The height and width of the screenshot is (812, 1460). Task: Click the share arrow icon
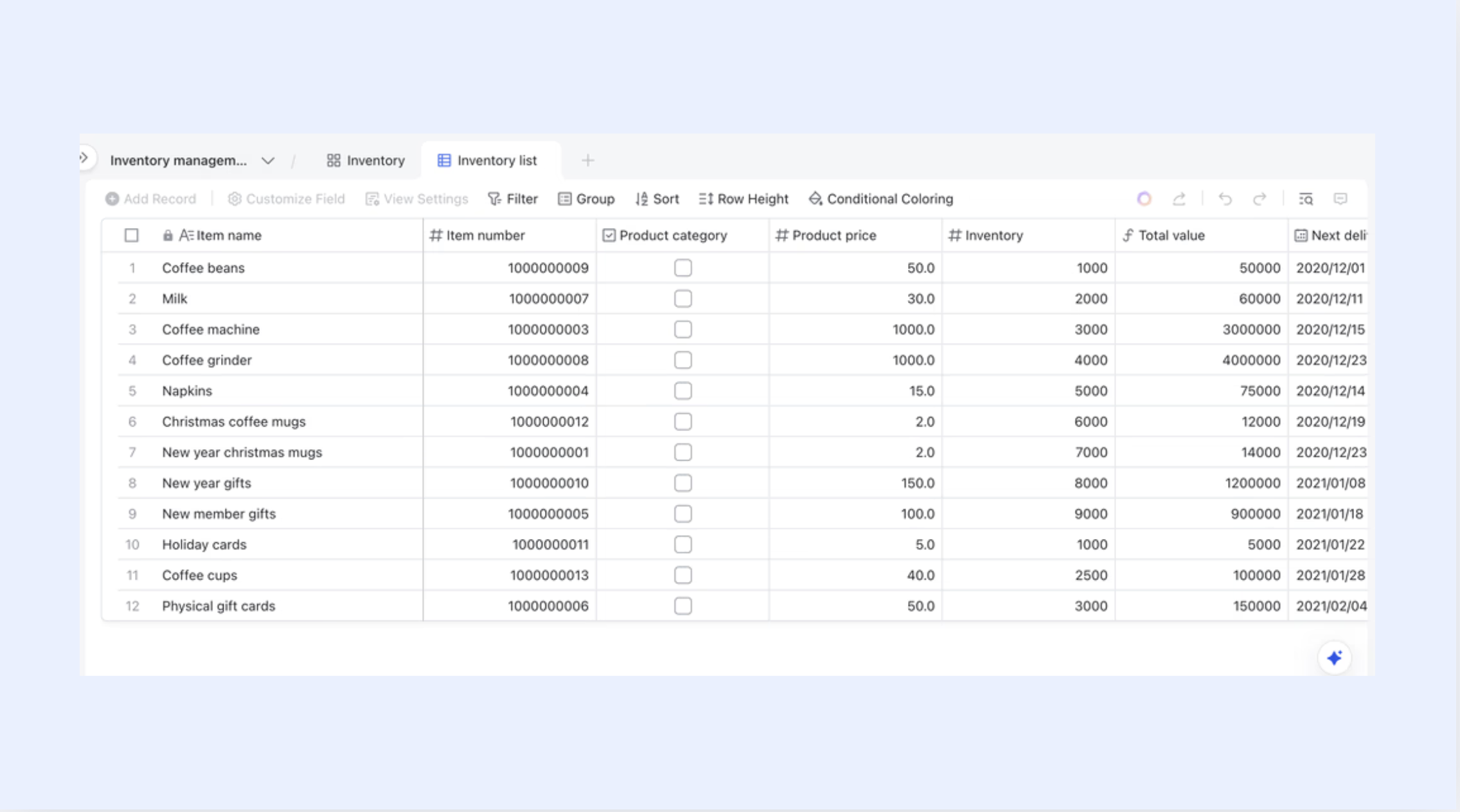pos(1179,199)
